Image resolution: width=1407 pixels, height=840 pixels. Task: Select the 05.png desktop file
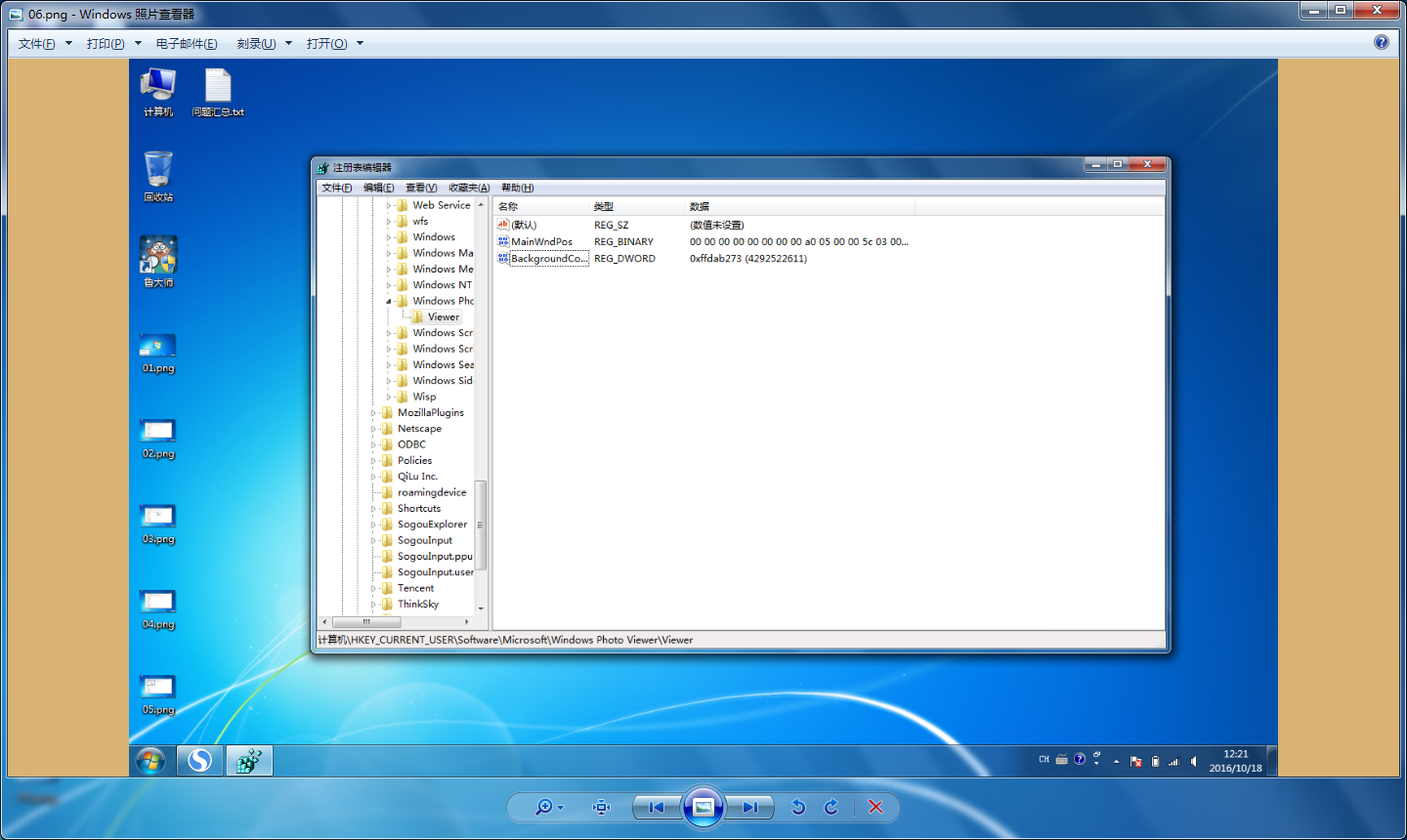click(x=158, y=694)
